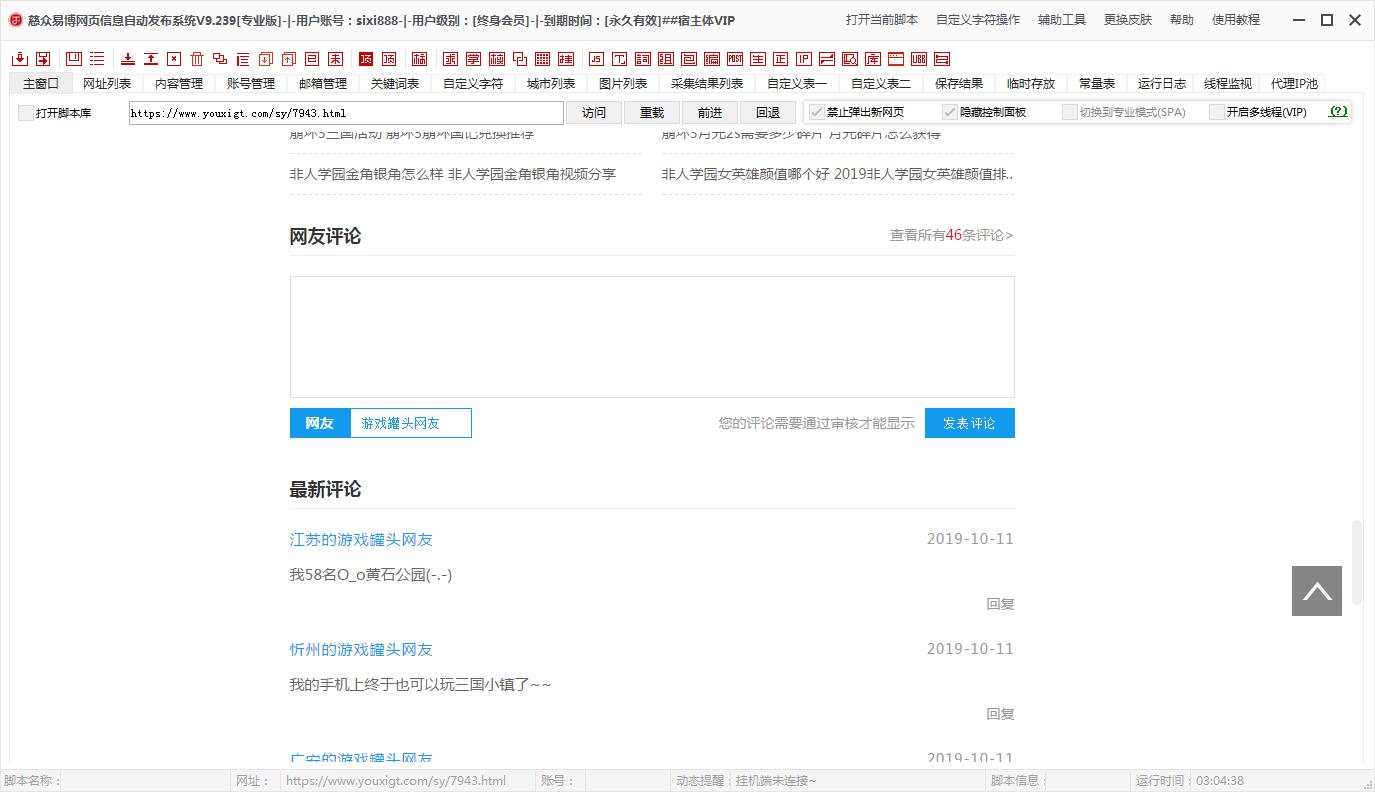This screenshot has width=1375, height=792.
Task: Click the 回退 back button
Action: 768,113
